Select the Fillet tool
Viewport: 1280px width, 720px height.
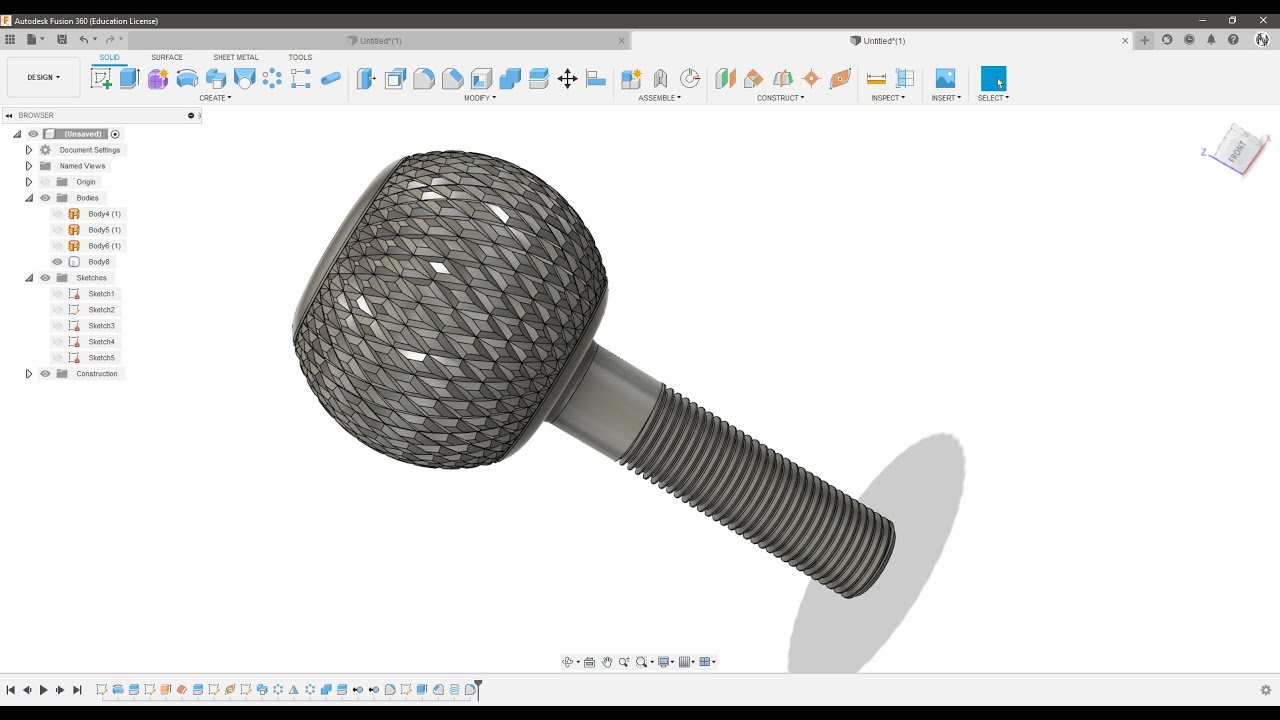424,79
